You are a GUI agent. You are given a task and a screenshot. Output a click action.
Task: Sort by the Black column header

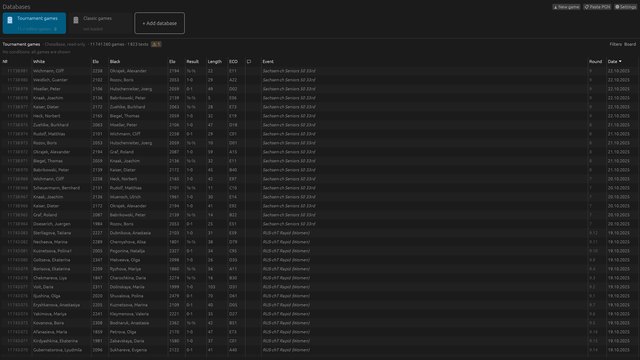pyautogui.click(x=115, y=62)
